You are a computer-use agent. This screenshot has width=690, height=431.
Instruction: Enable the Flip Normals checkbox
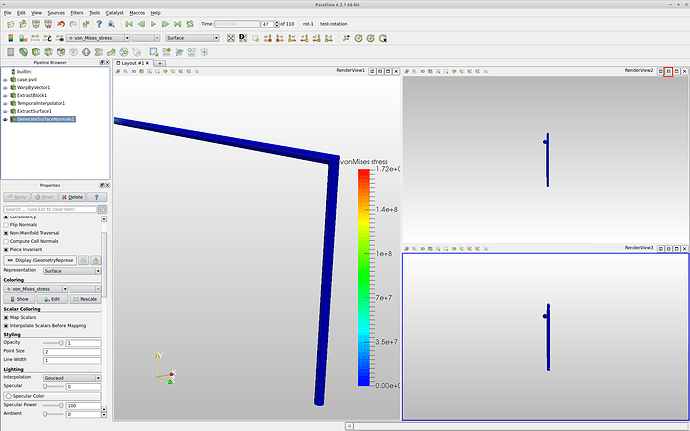point(5,225)
